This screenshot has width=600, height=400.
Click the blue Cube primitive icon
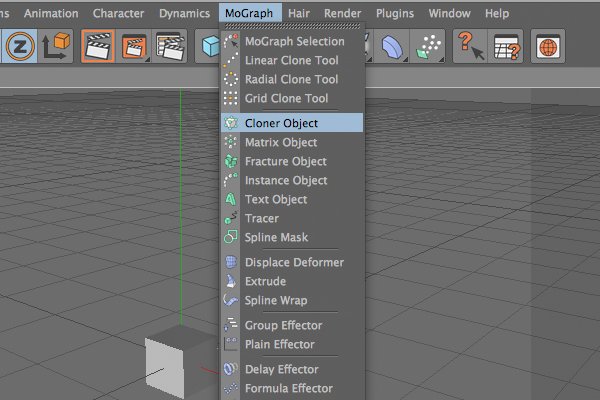(210, 46)
